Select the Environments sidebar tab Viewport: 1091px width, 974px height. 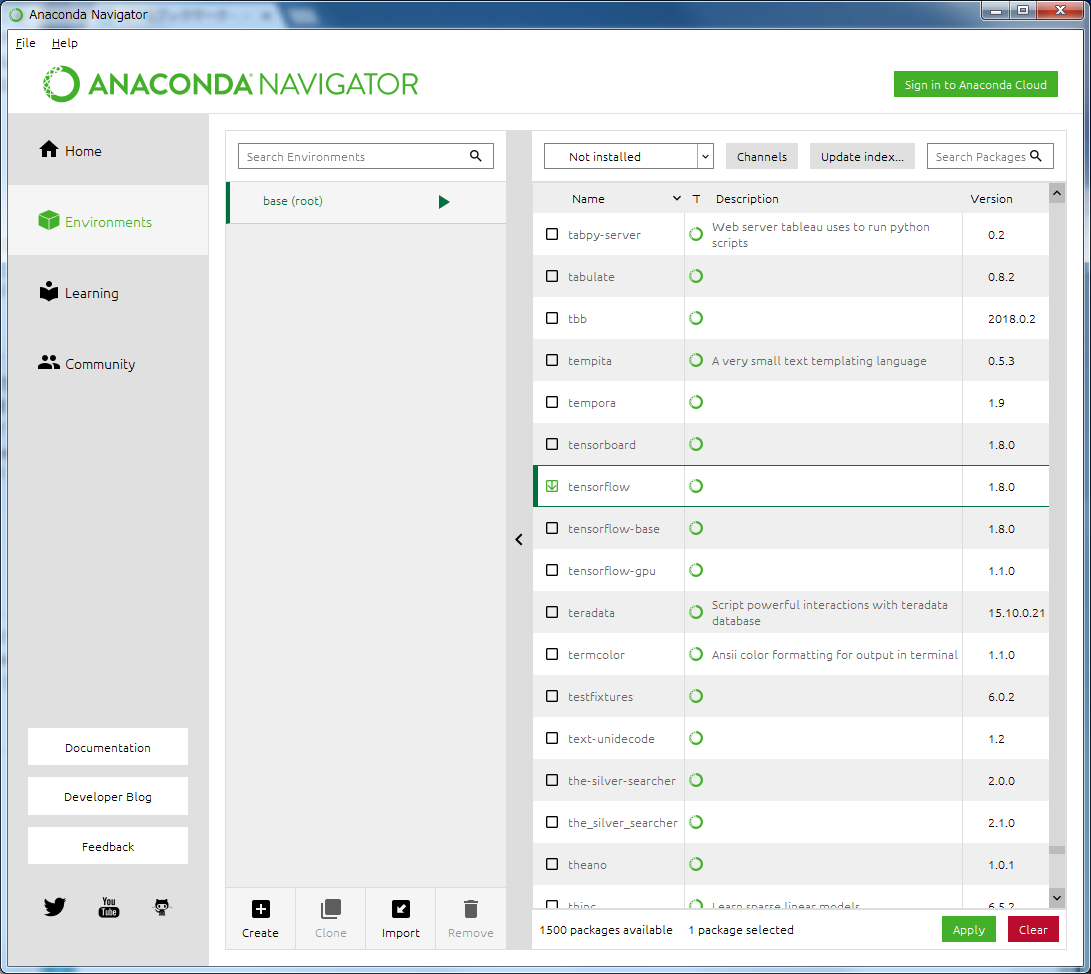click(x=108, y=221)
